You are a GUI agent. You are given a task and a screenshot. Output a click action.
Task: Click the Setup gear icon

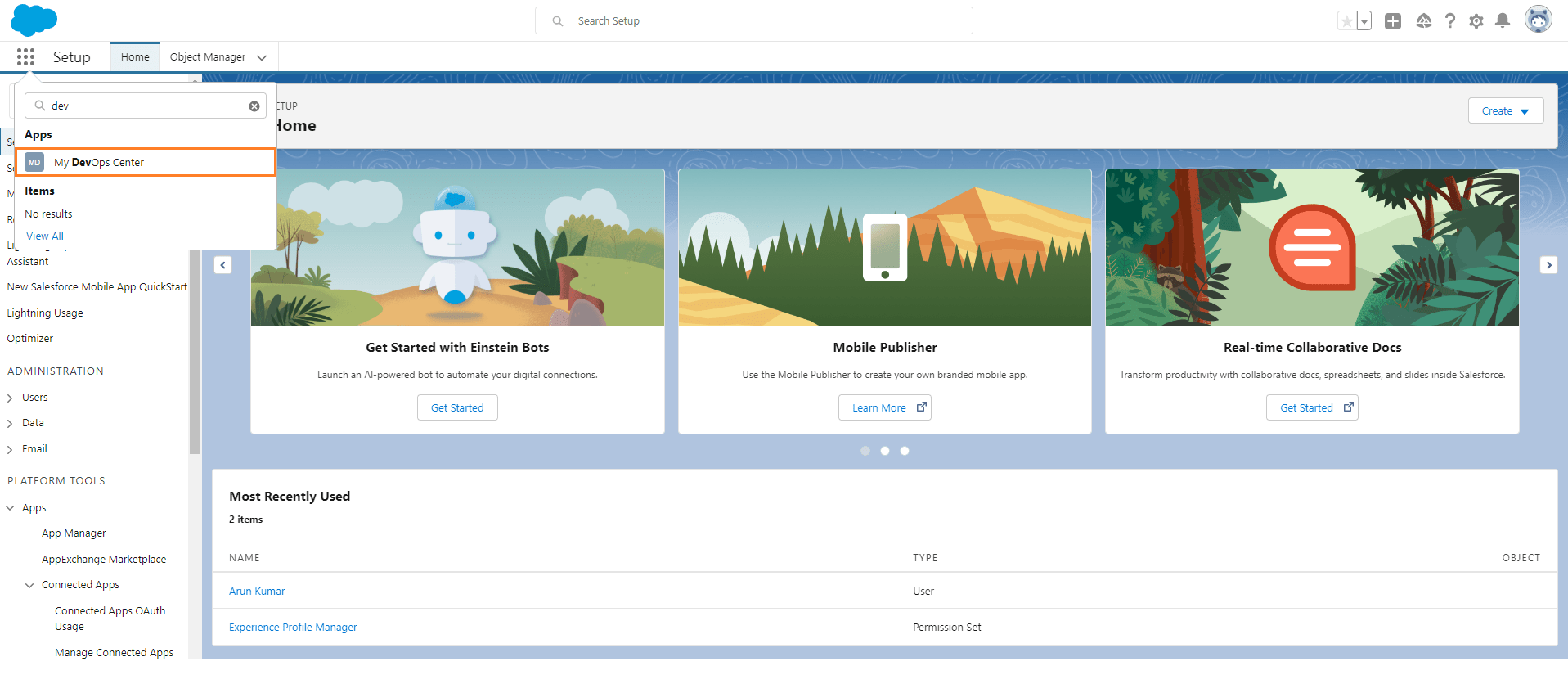click(1476, 21)
